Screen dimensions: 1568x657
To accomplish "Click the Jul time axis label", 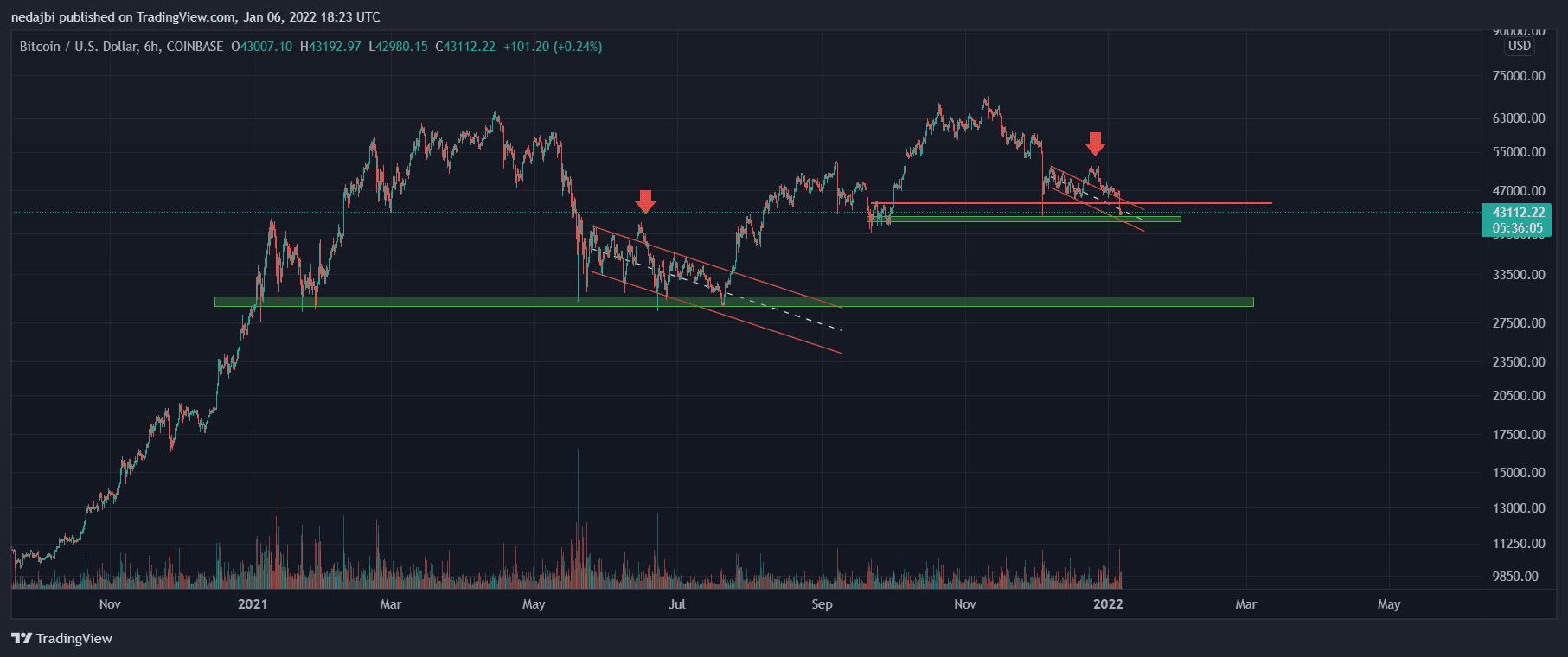I will [x=677, y=604].
